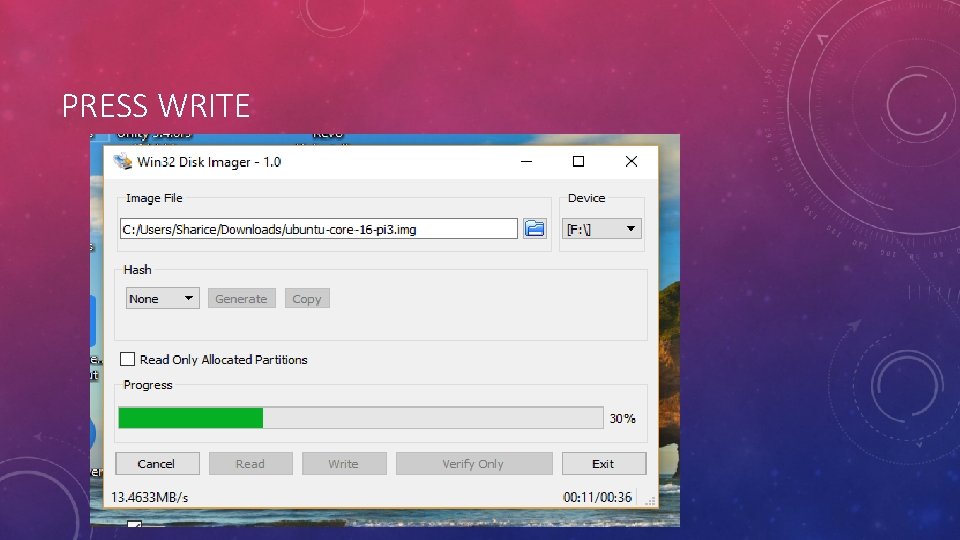Close the Win32 Disk Imager window

tap(631, 162)
